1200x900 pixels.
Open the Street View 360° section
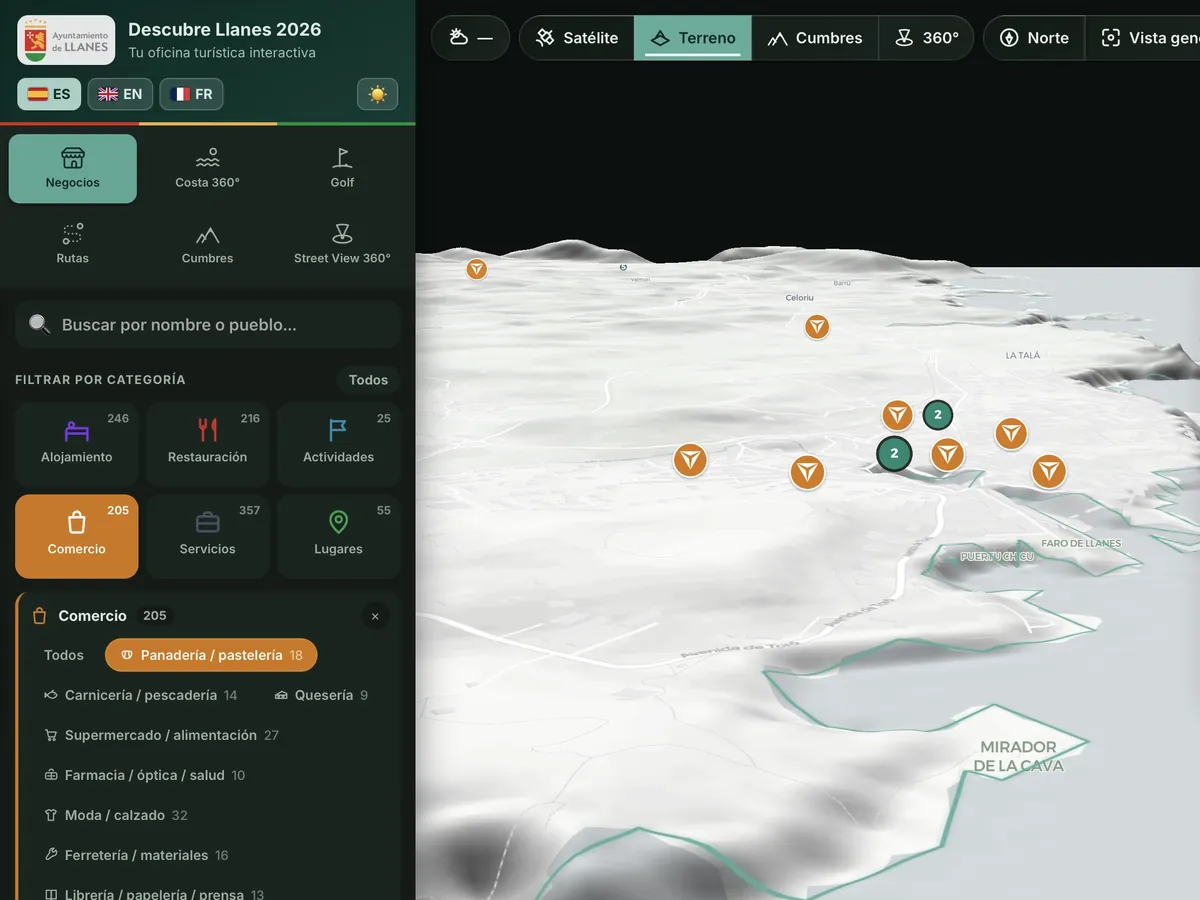click(x=342, y=244)
